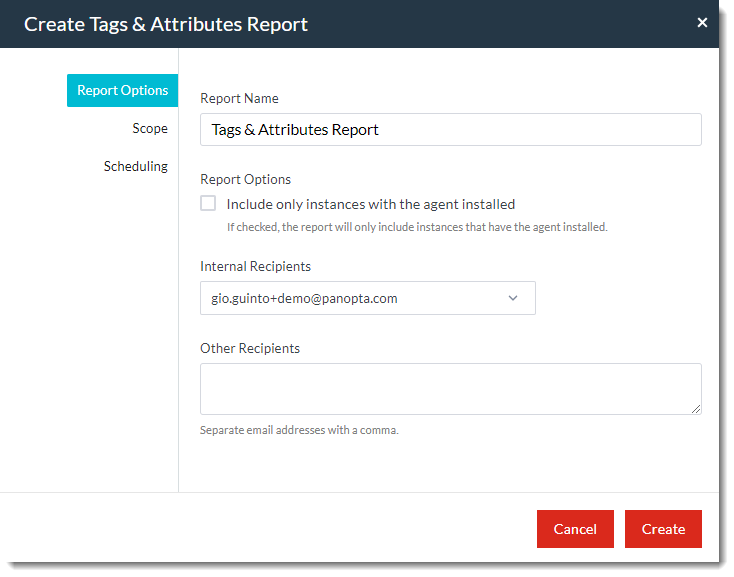The image size is (734, 577).
Task: Click the Internal Recipients label
Action: click(255, 266)
